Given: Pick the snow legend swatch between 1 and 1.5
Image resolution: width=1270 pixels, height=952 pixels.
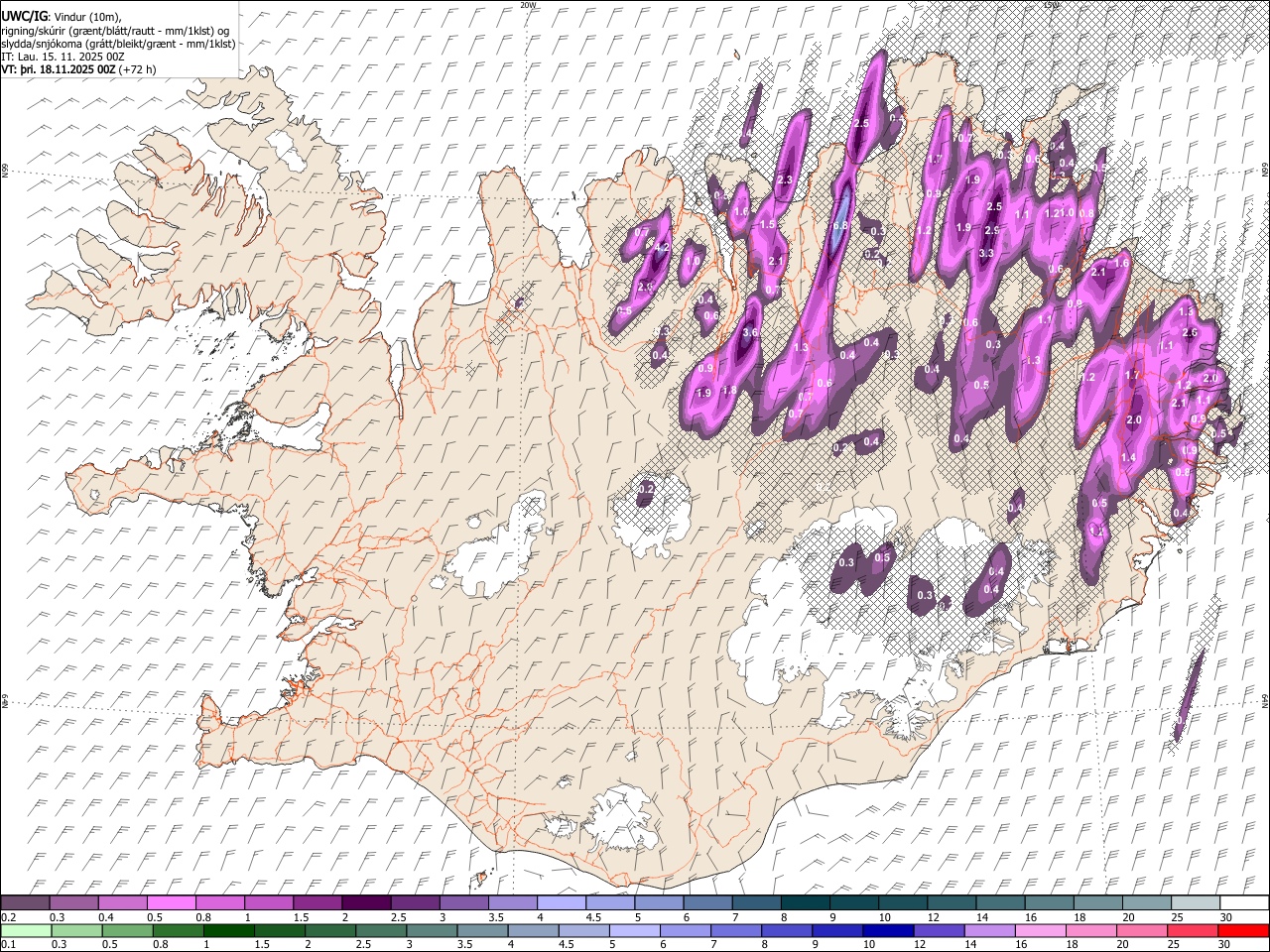Looking at the screenshot, I should coord(269,903).
